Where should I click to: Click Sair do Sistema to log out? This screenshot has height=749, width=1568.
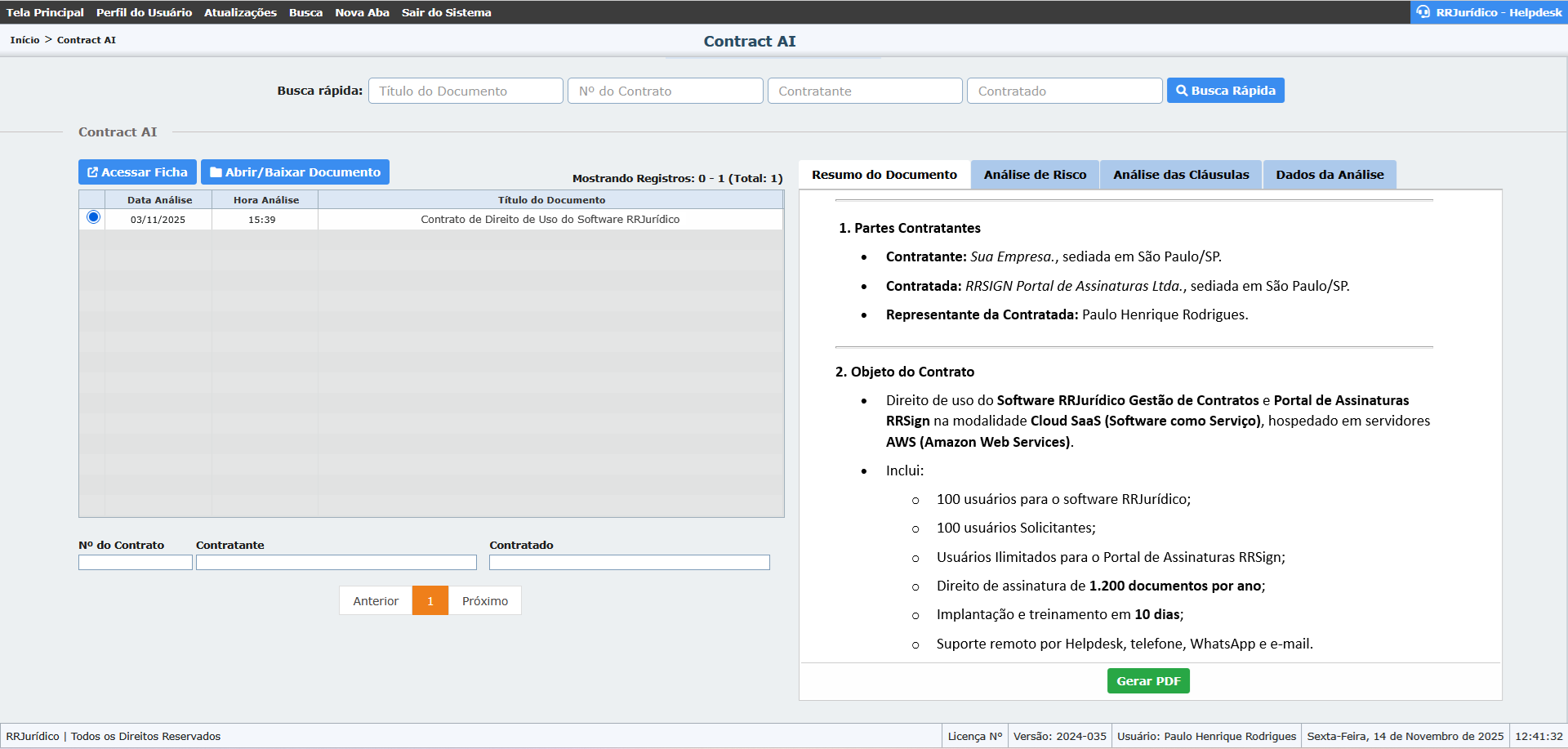pyautogui.click(x=446, y=12)
